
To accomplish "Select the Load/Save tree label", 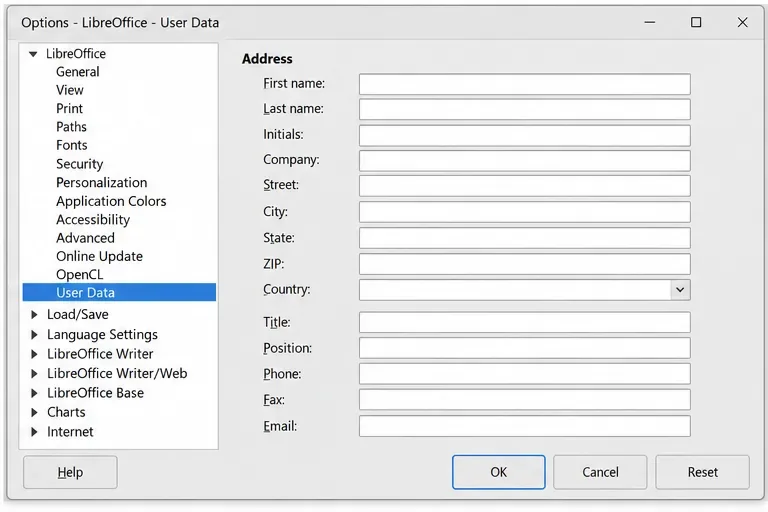I will [77, 315].
